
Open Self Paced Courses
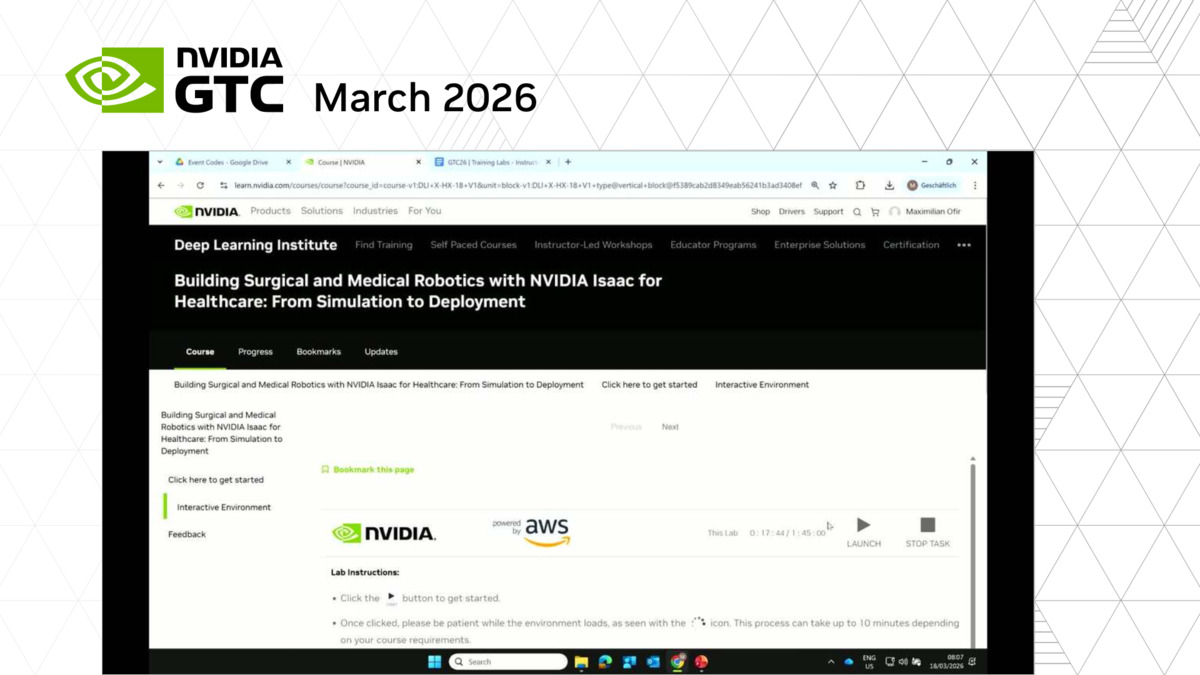(x=474, y=245)
